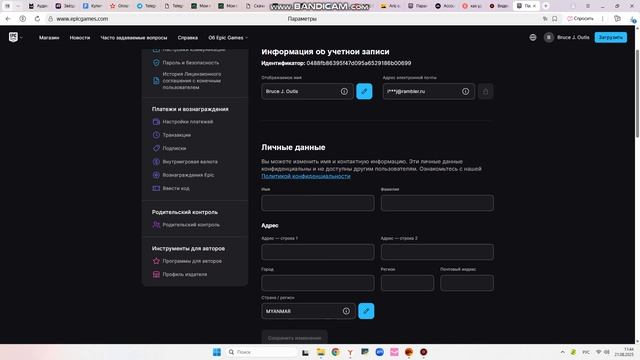Image resolution: width=640 pixels, height=360 pixels.
Task: Click info icon in country field
Action: tap(346, 311)
